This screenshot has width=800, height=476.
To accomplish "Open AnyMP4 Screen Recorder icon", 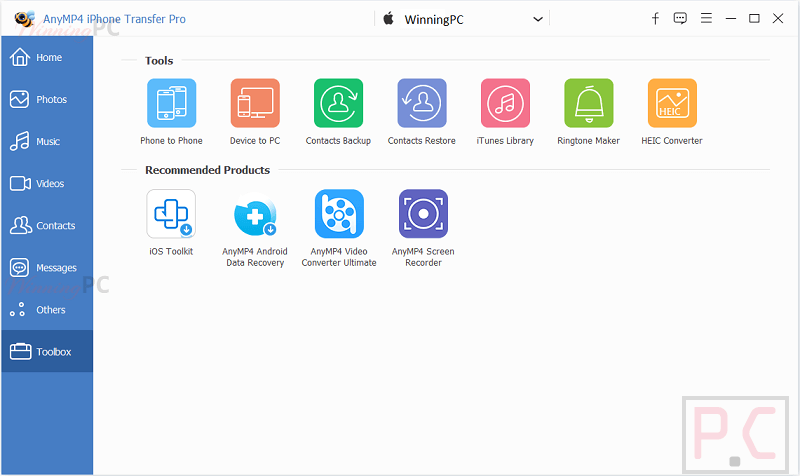I will pyautogui.click(x=423, y=214).
